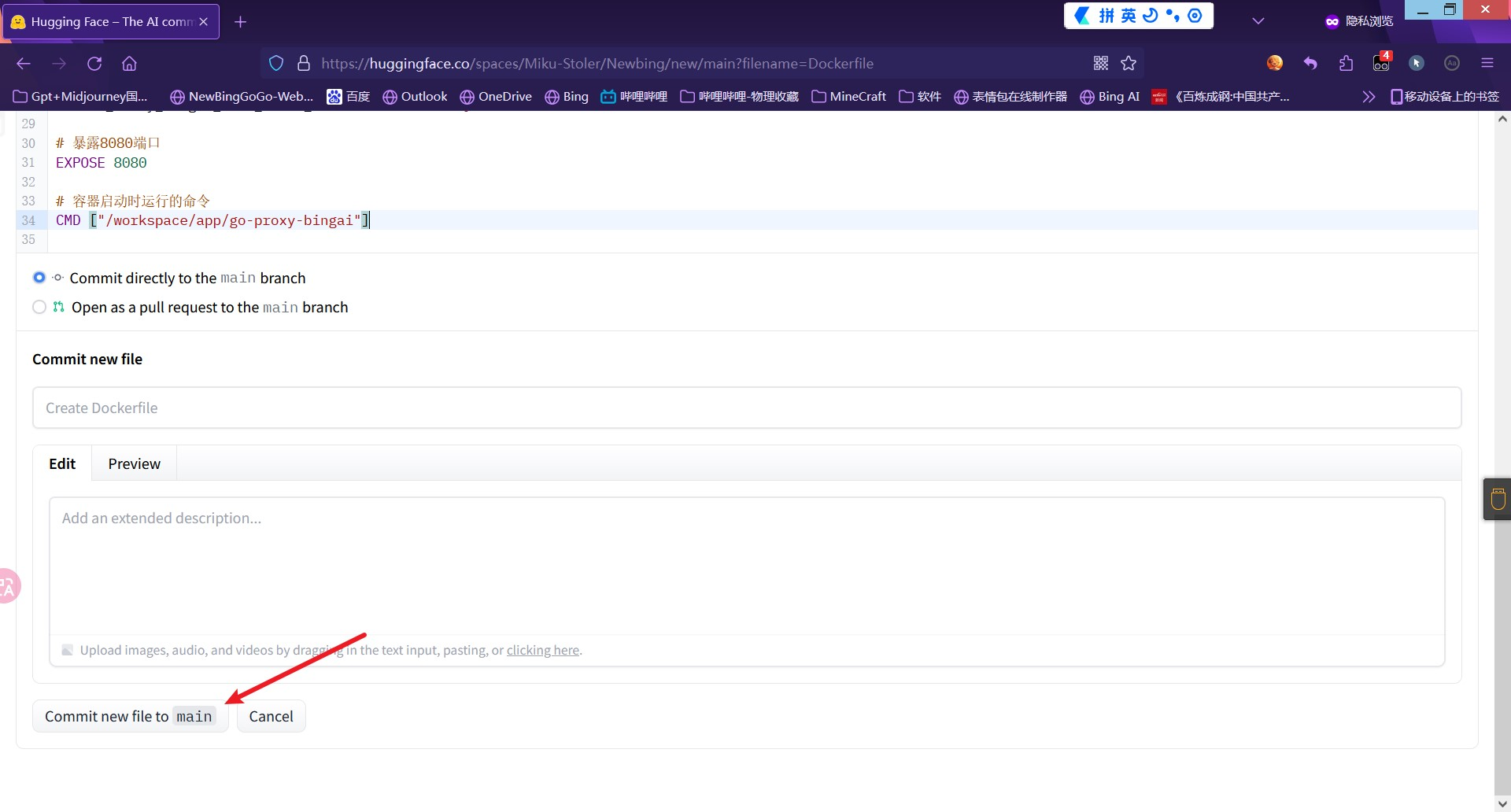
Task: Open the Firefox application menu
Action: point(1487,64)
